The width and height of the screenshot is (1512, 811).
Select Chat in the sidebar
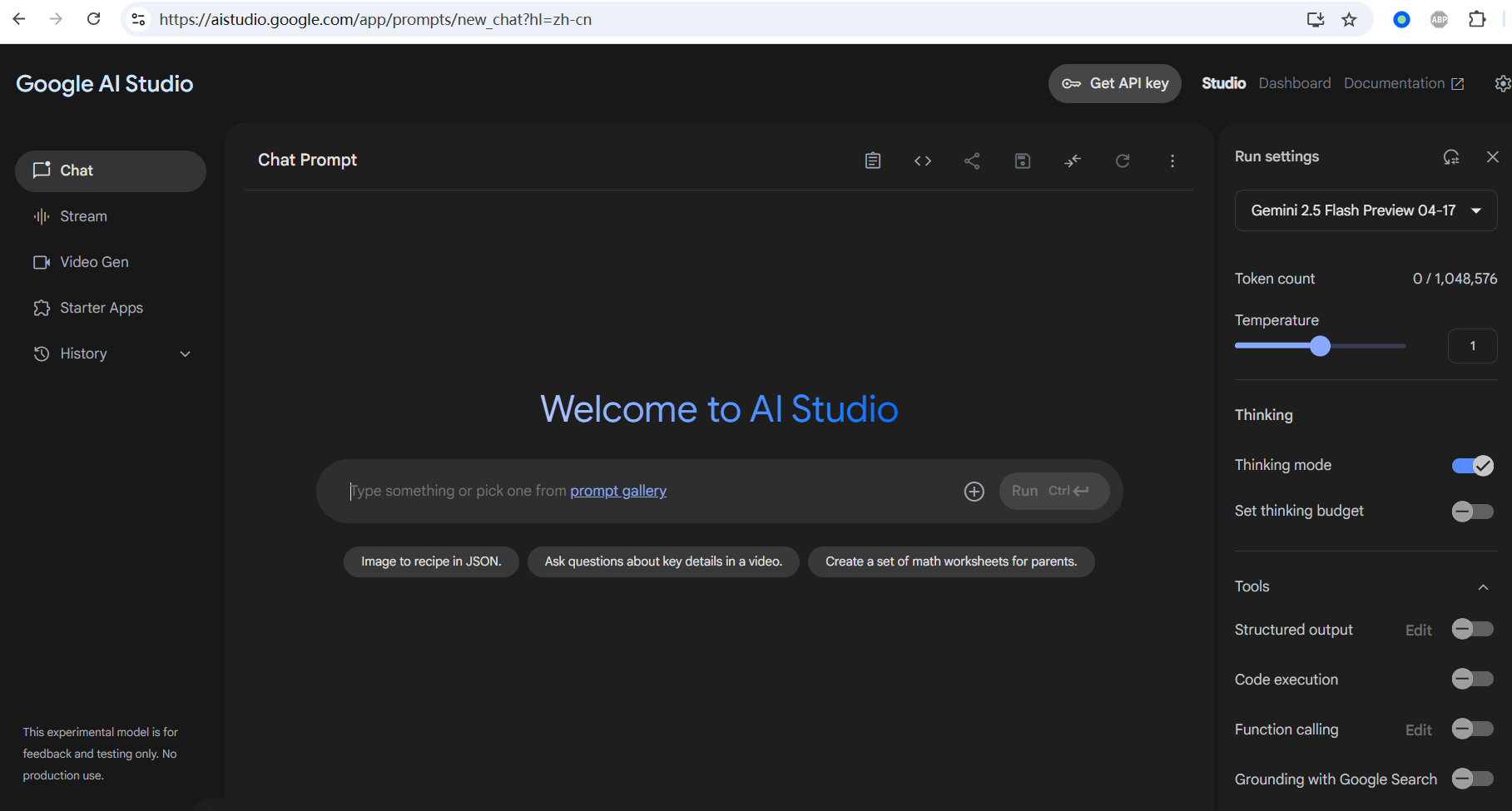tap(111, 171)
